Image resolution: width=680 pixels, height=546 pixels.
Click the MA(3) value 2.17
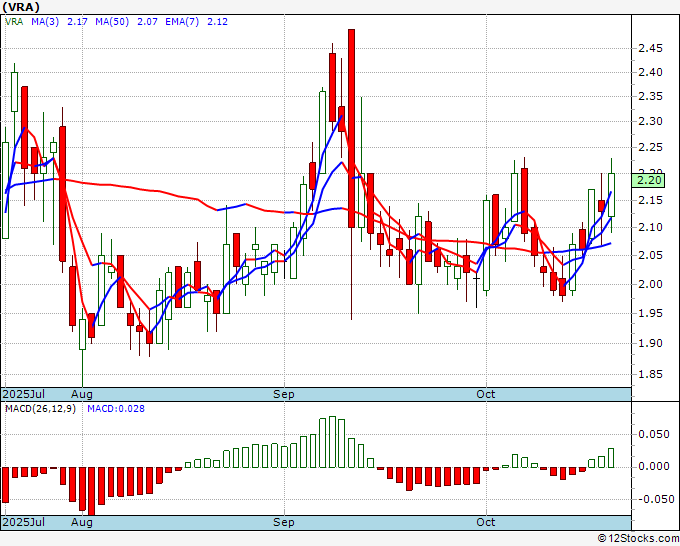click(x=78, y=22)
